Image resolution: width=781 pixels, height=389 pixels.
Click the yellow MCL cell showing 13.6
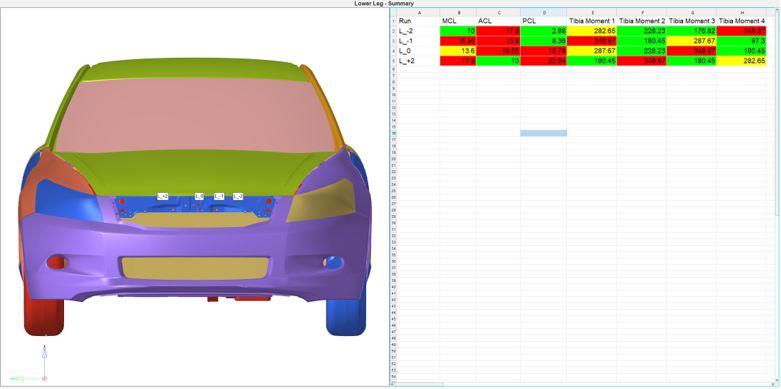pyautogui.click(x=458, y=51)
